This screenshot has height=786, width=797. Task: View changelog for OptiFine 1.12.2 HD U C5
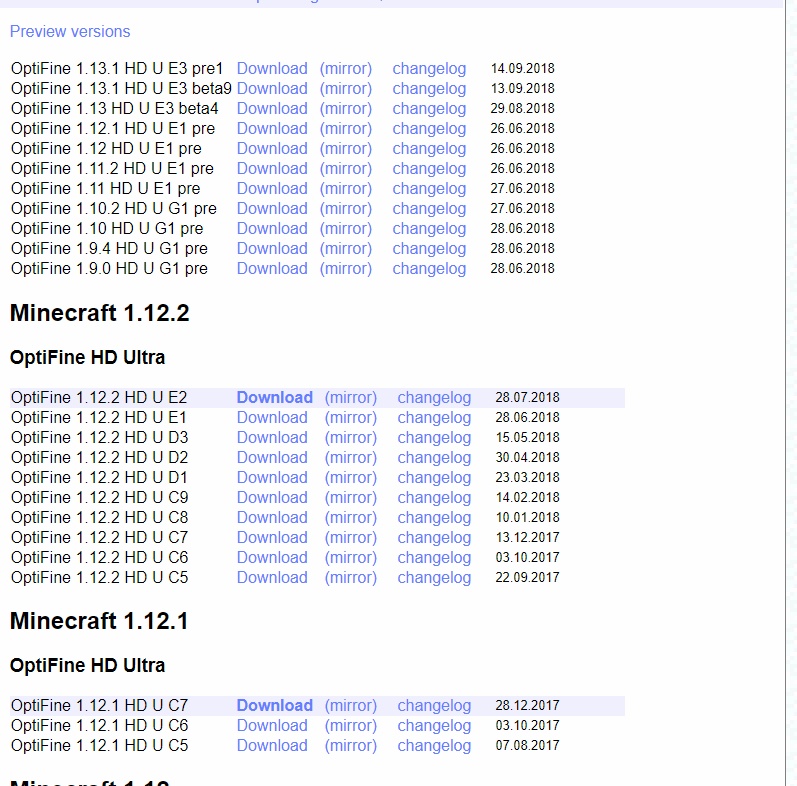434,578
